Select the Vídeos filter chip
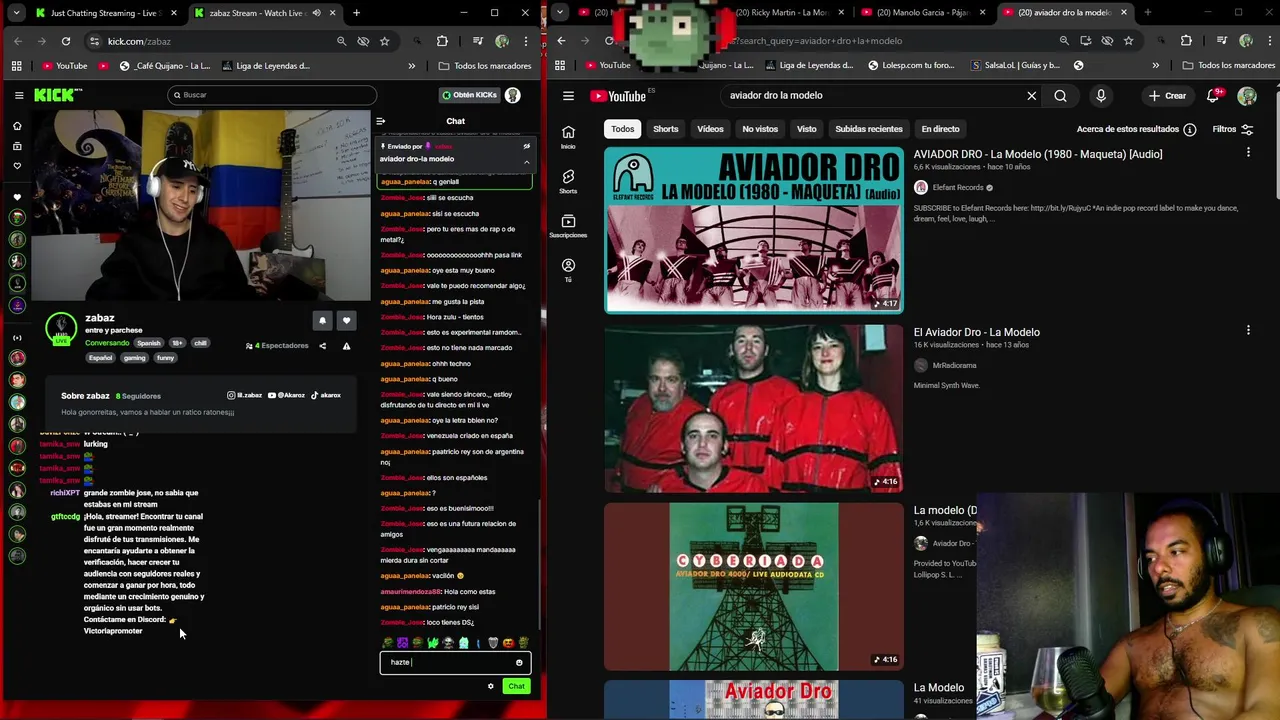This screenshot has height=720, width=1280. pos(710,129)
